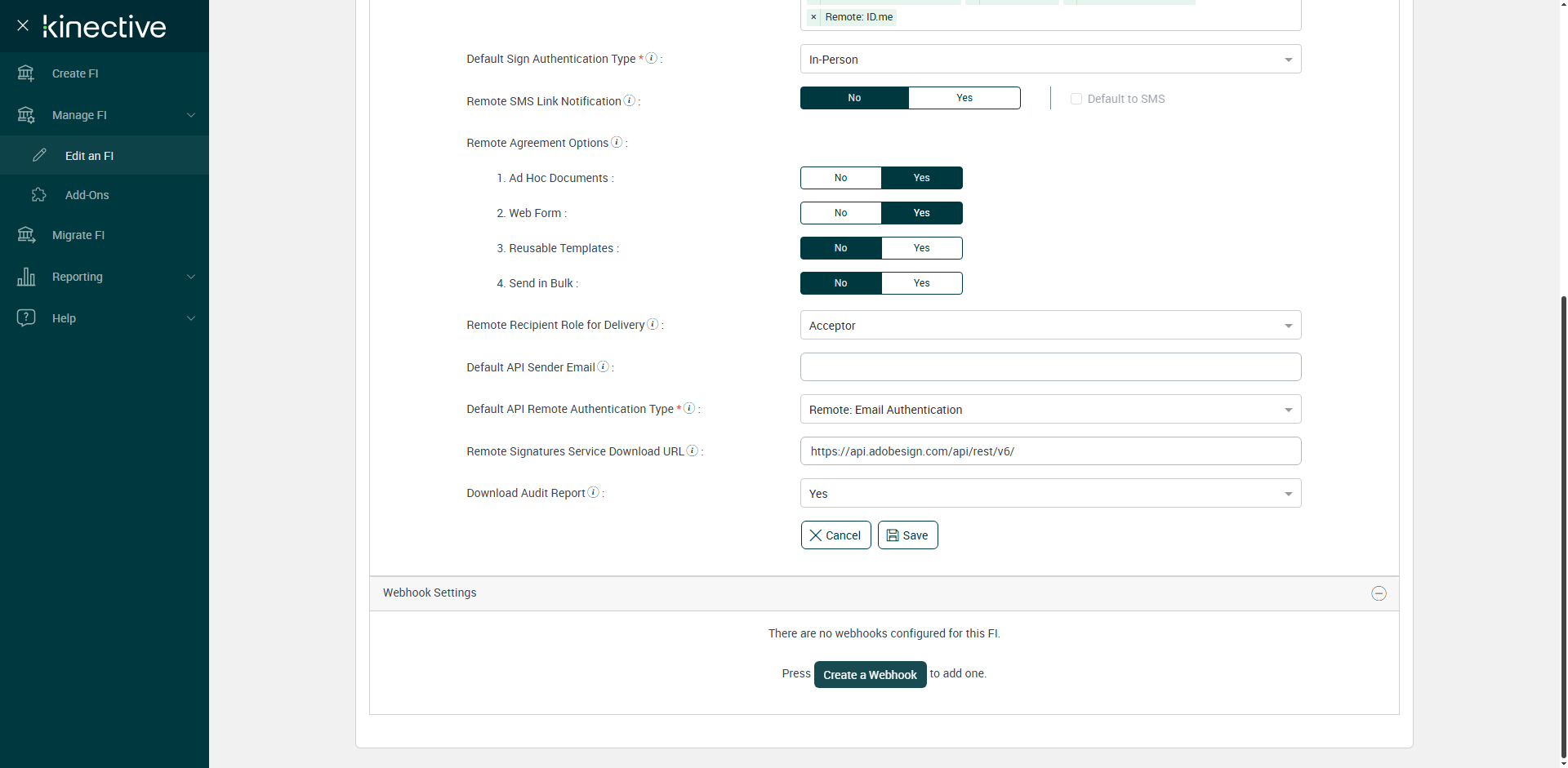Click the Default API Sender Email field

tap(1050, 366)
